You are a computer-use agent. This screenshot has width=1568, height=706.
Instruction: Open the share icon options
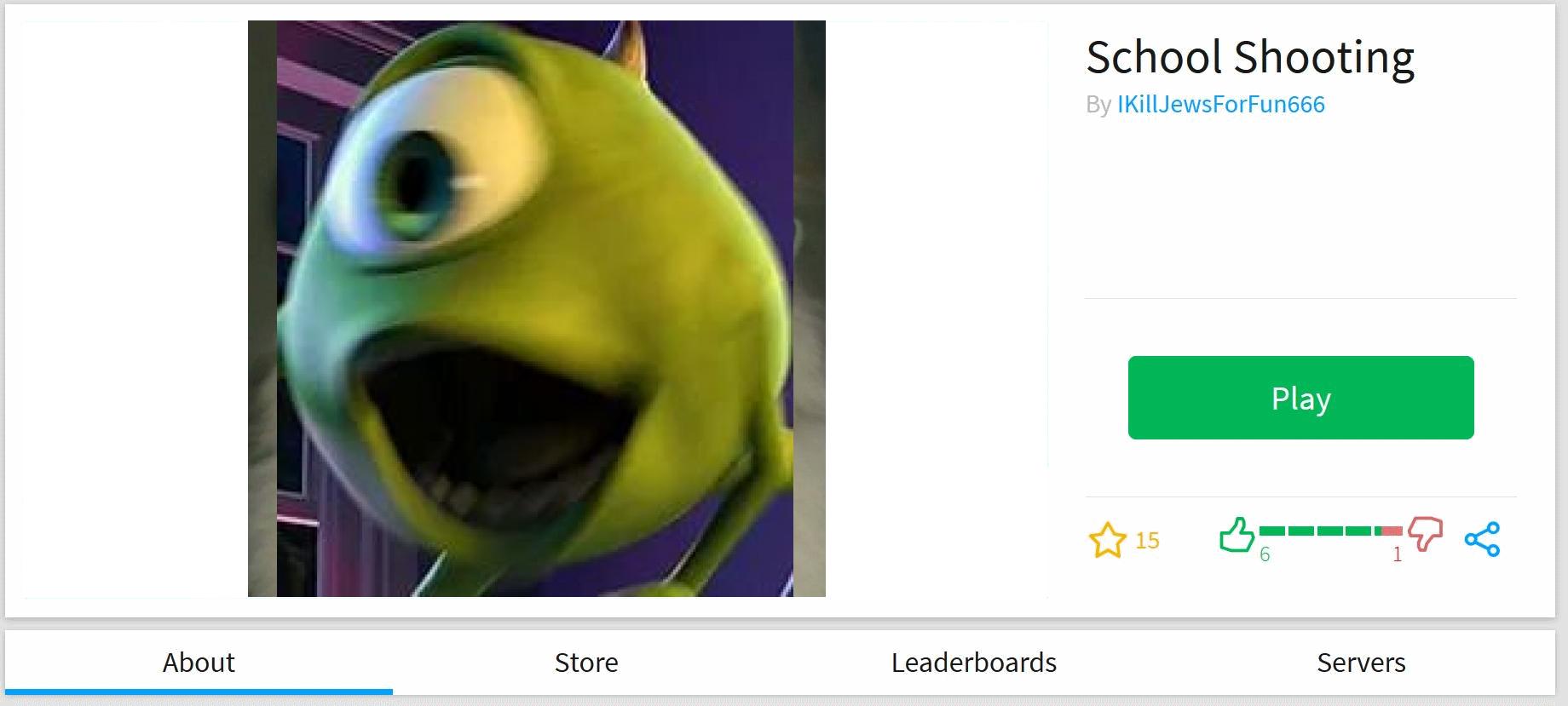click(x=1482, y=539)
